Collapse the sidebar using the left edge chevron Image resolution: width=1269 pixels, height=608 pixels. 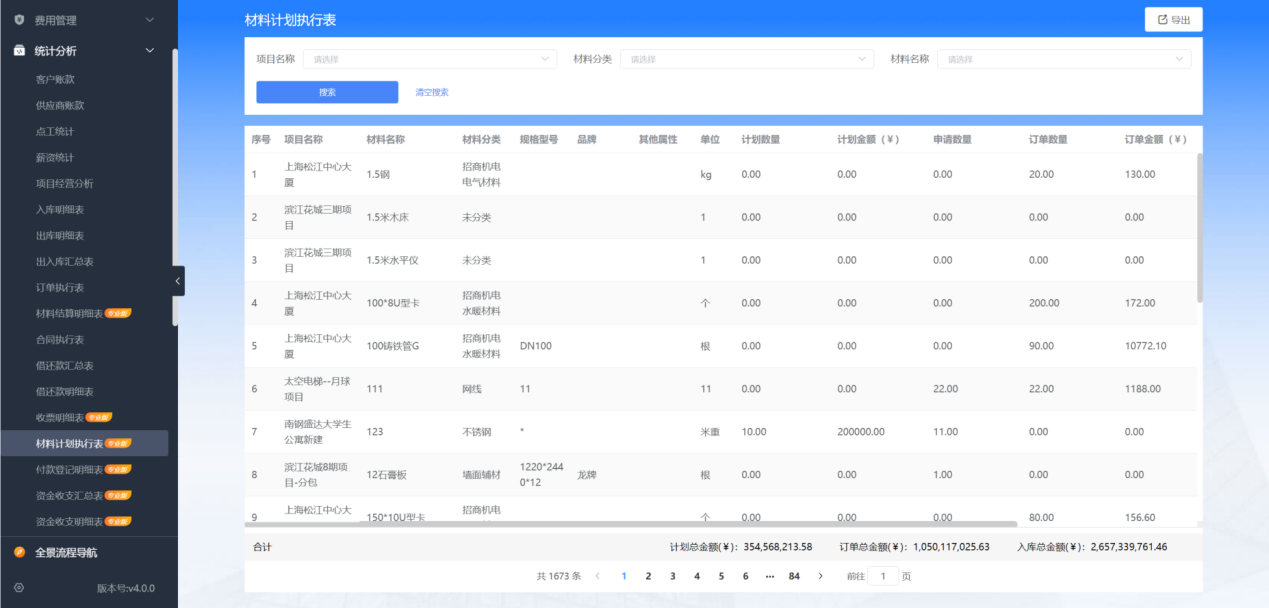coord(177,281)
